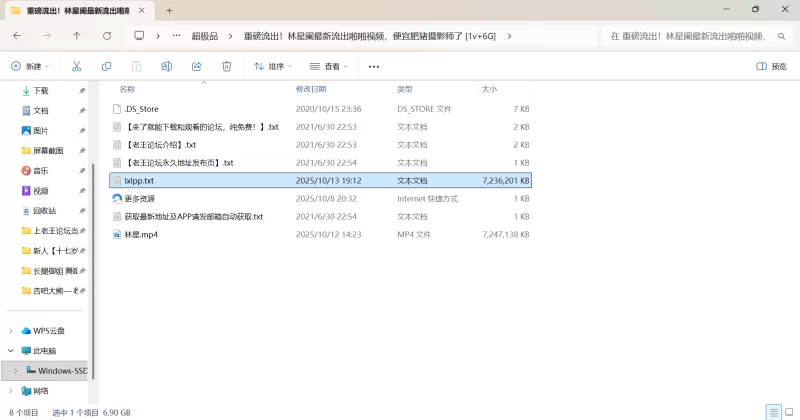Click the Share icon in toolbar
800x420 pixels.
click(197, 66)
